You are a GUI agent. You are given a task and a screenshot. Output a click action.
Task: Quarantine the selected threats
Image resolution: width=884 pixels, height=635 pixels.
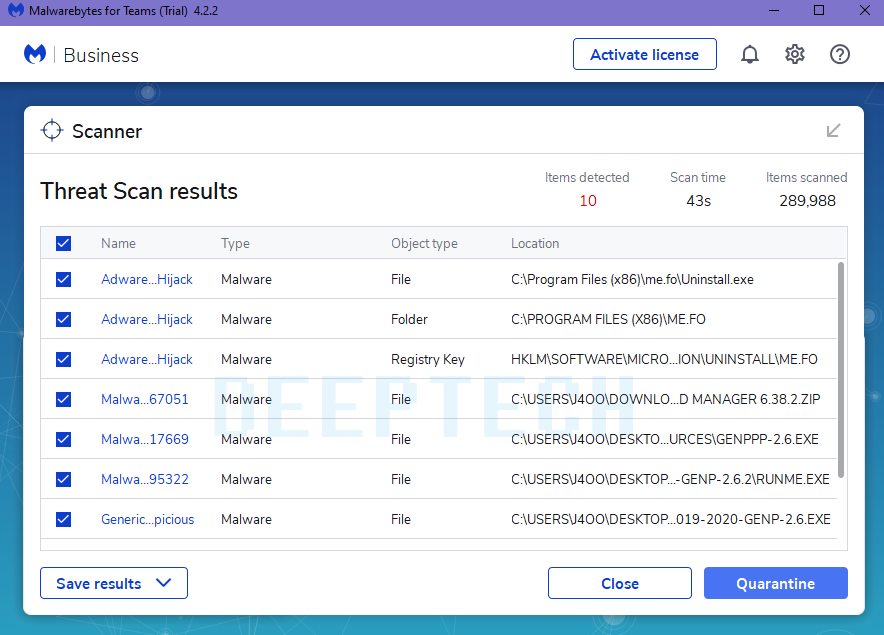775,583
